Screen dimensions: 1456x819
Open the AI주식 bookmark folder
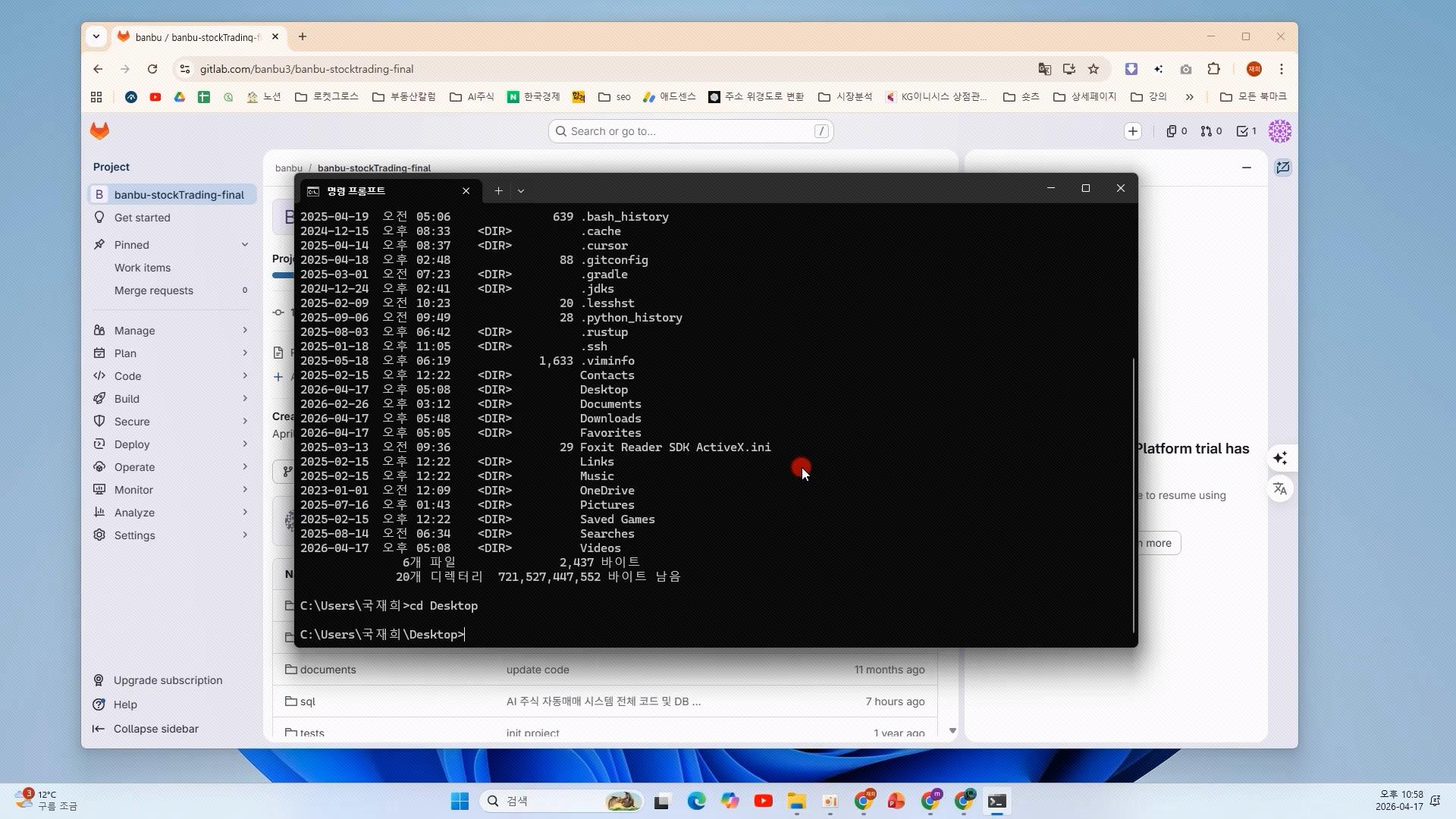point(472,97)
